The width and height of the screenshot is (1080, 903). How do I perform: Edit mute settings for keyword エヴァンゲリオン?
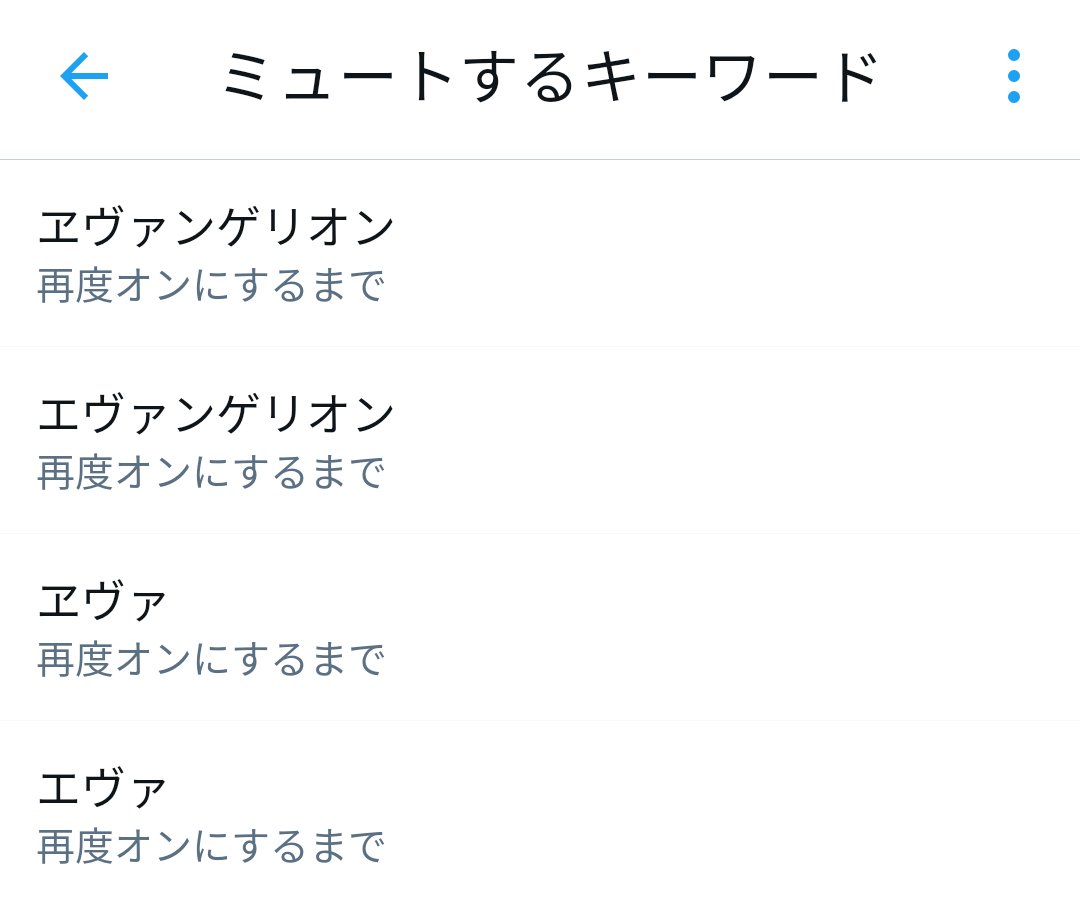[540, 441]
